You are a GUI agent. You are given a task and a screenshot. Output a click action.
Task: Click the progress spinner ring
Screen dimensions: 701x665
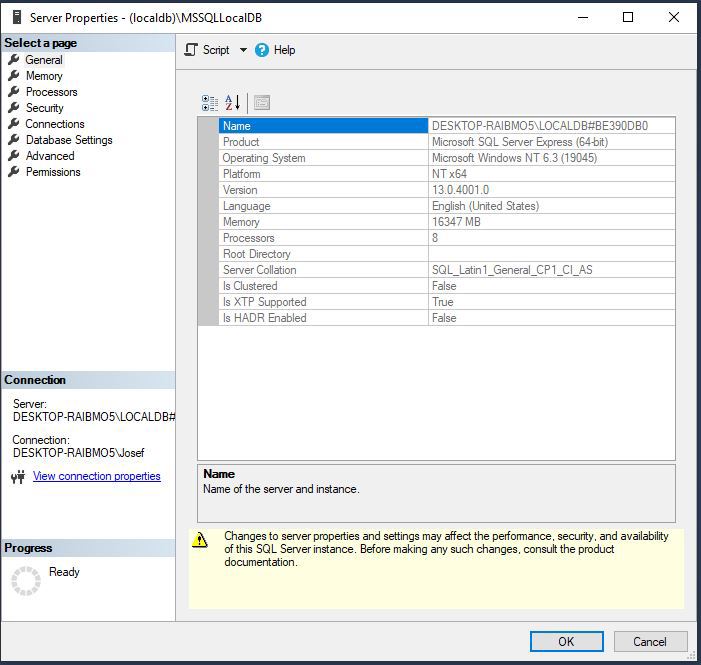tap(26, 581)
